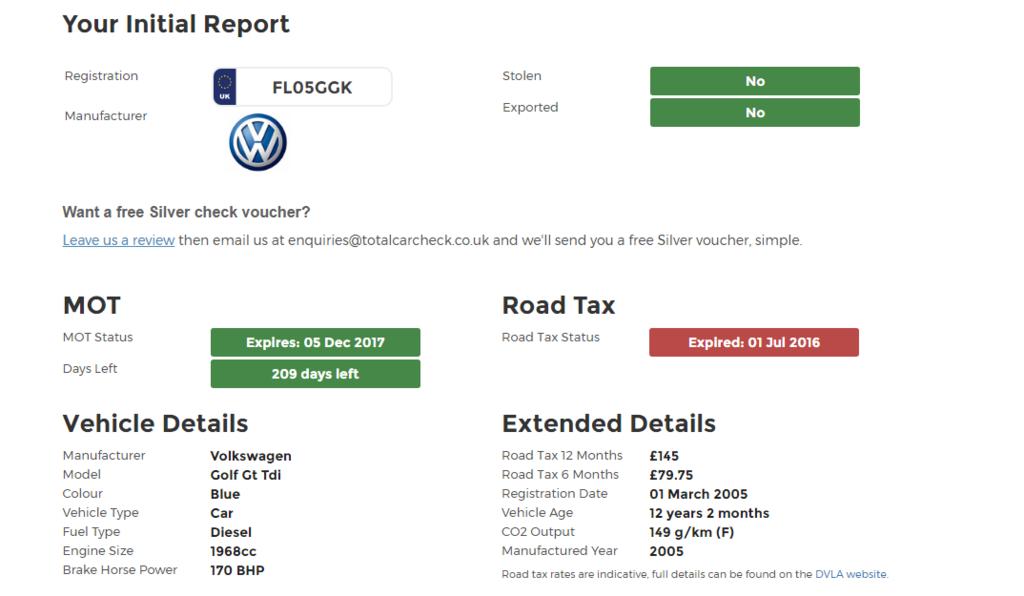The height and width of the screenshot is (596, 1024).
Task: Click the 'CO2 Output' label
Action: coord(538,531)
